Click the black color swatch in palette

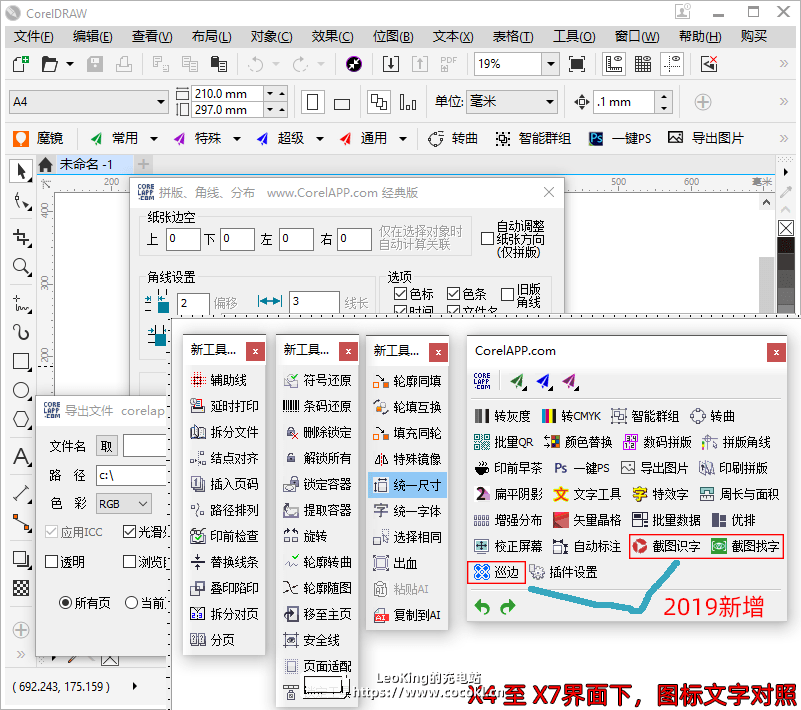click(x=786, y=245)
